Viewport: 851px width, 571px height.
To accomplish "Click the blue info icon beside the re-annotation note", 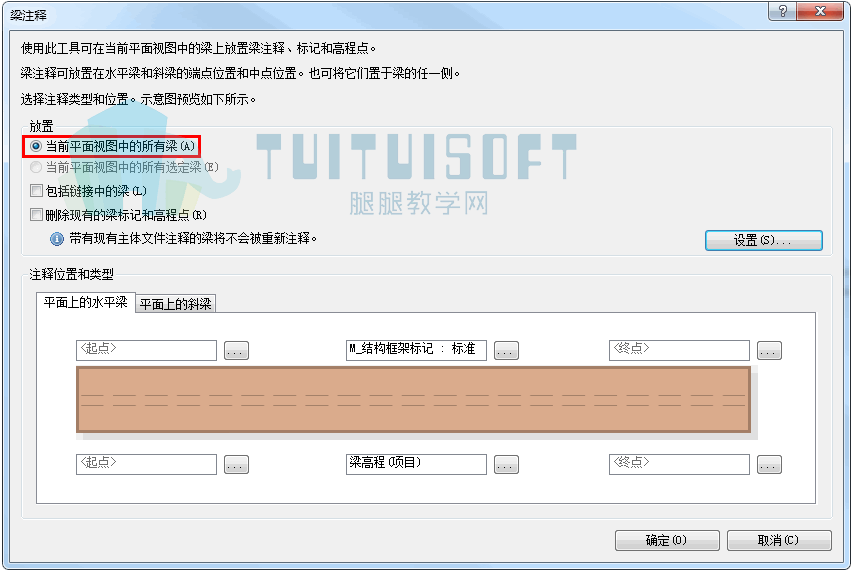I will click(57, 239).
